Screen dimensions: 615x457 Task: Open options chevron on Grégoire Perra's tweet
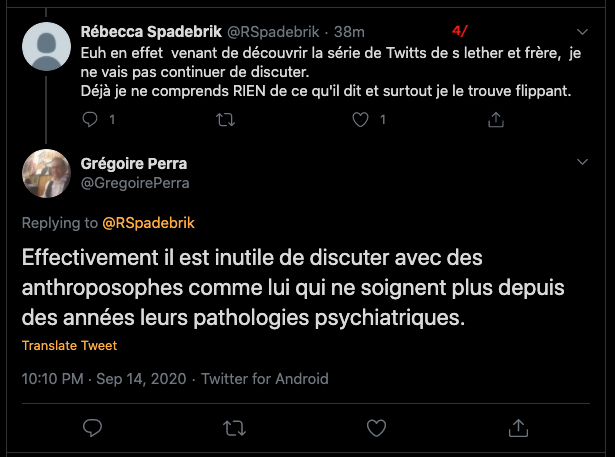coord(583,162)
